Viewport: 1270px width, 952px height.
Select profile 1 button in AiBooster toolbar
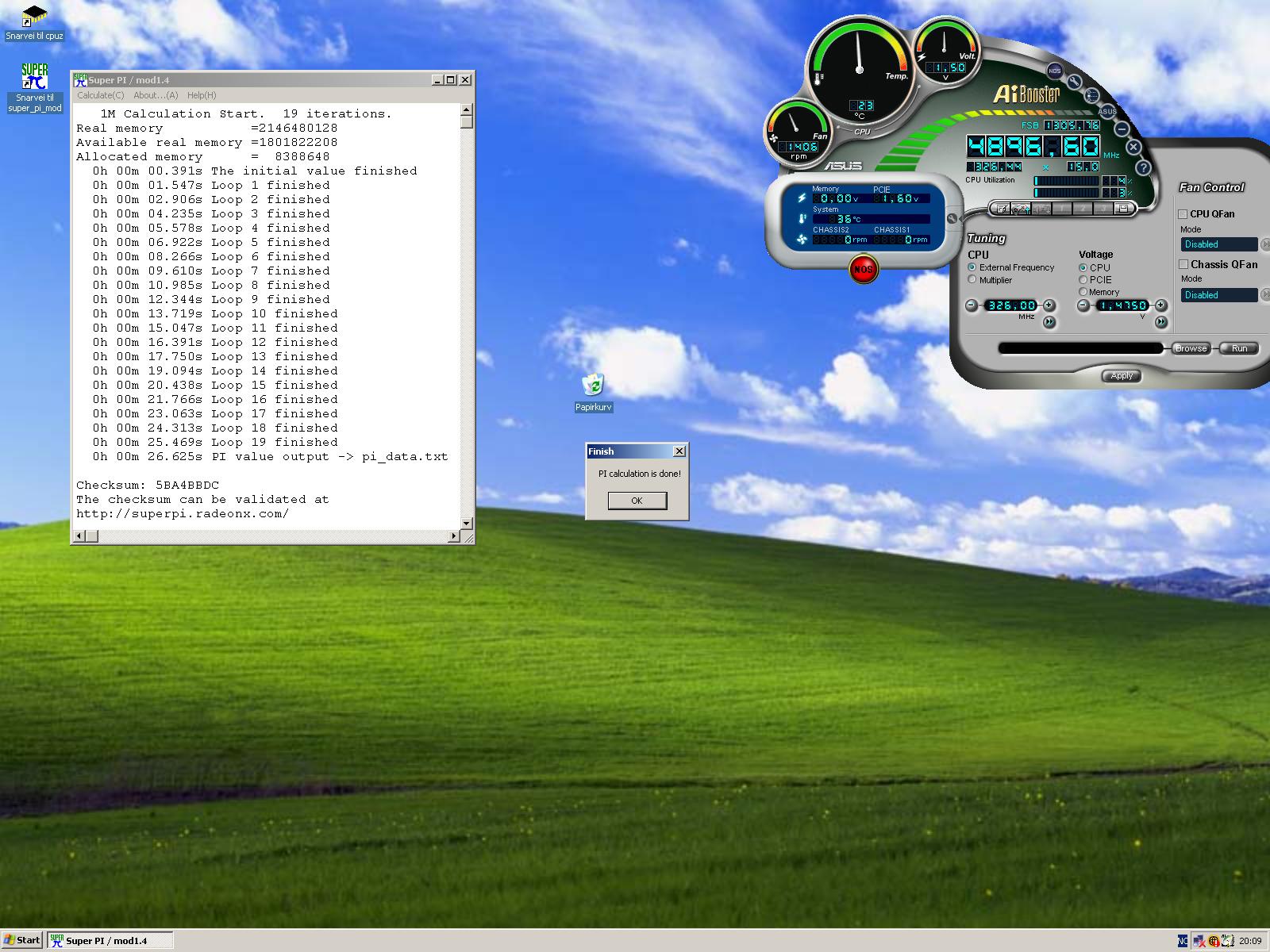[x=1062, y=209]
